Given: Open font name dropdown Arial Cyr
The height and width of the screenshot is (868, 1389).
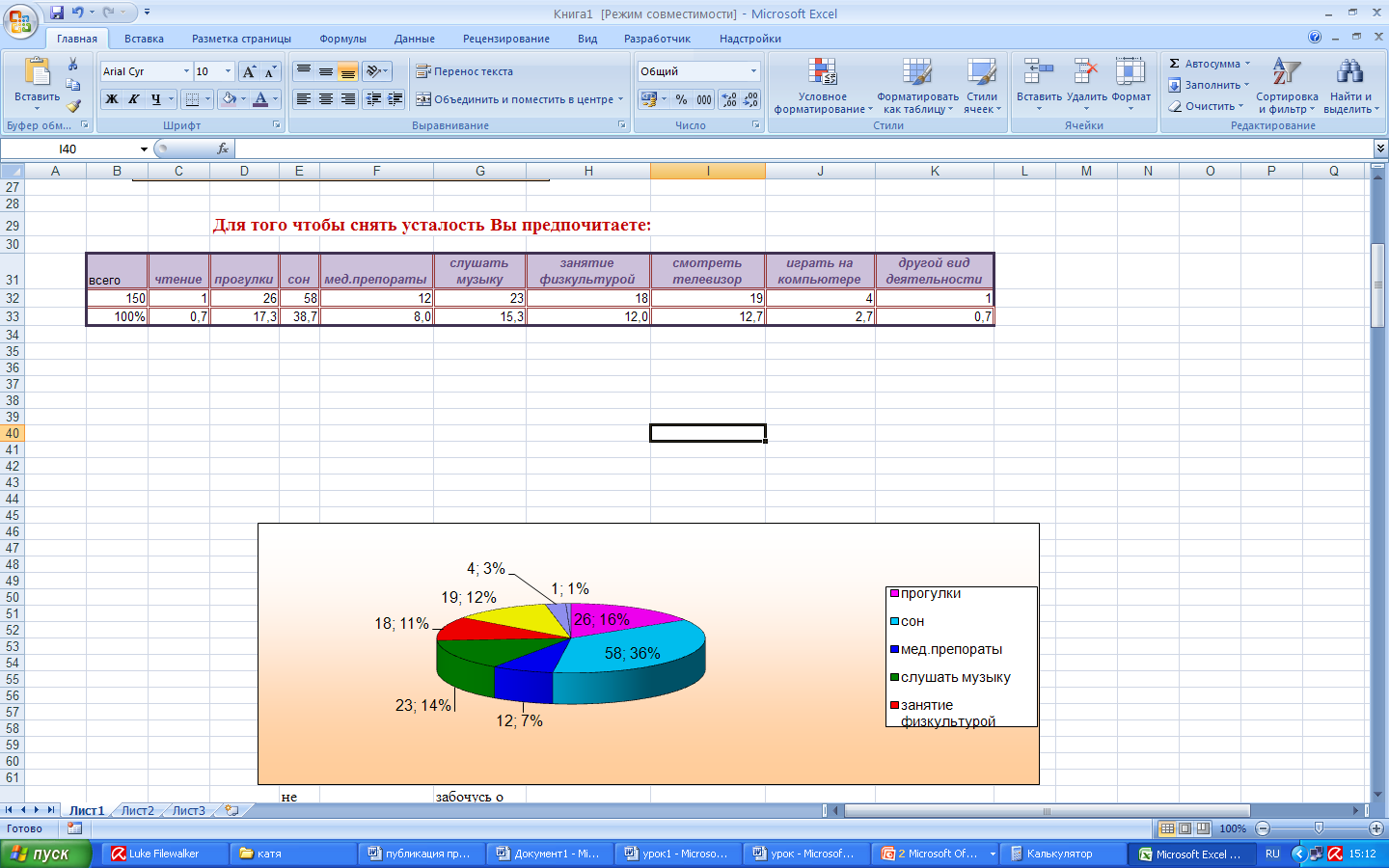Looking at the screenshot, I should [186, 71].
